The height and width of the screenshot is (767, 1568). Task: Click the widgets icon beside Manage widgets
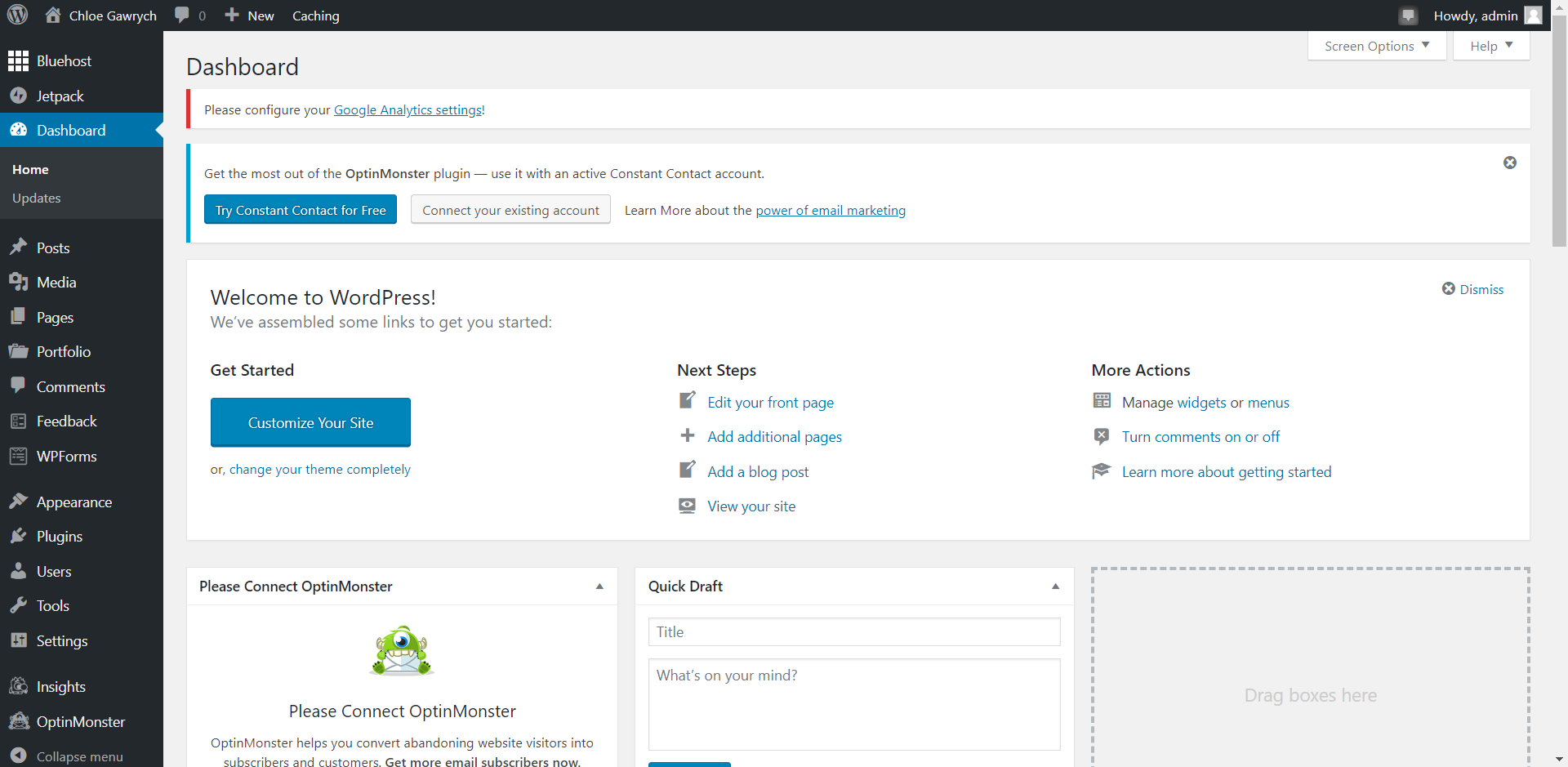click(x=1102, y=400)
